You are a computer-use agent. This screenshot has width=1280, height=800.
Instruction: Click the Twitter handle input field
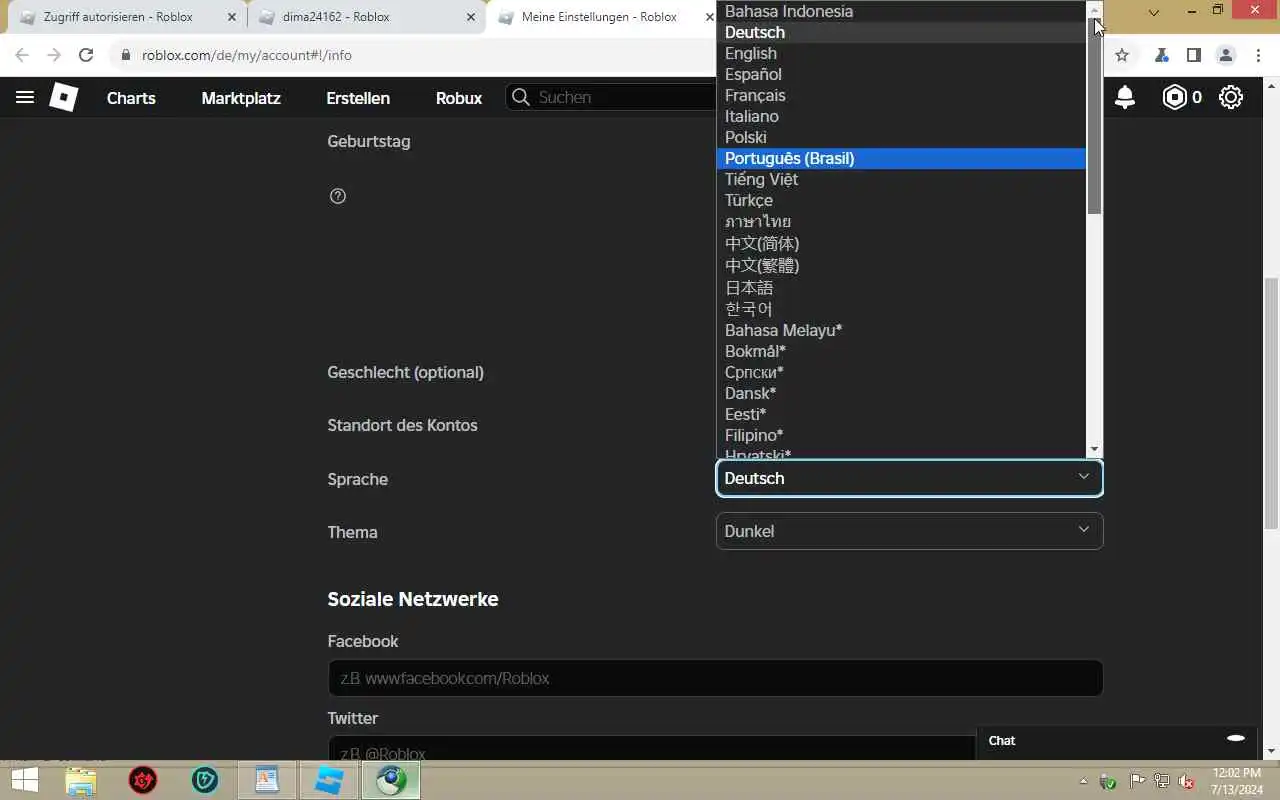pos(651,749)
